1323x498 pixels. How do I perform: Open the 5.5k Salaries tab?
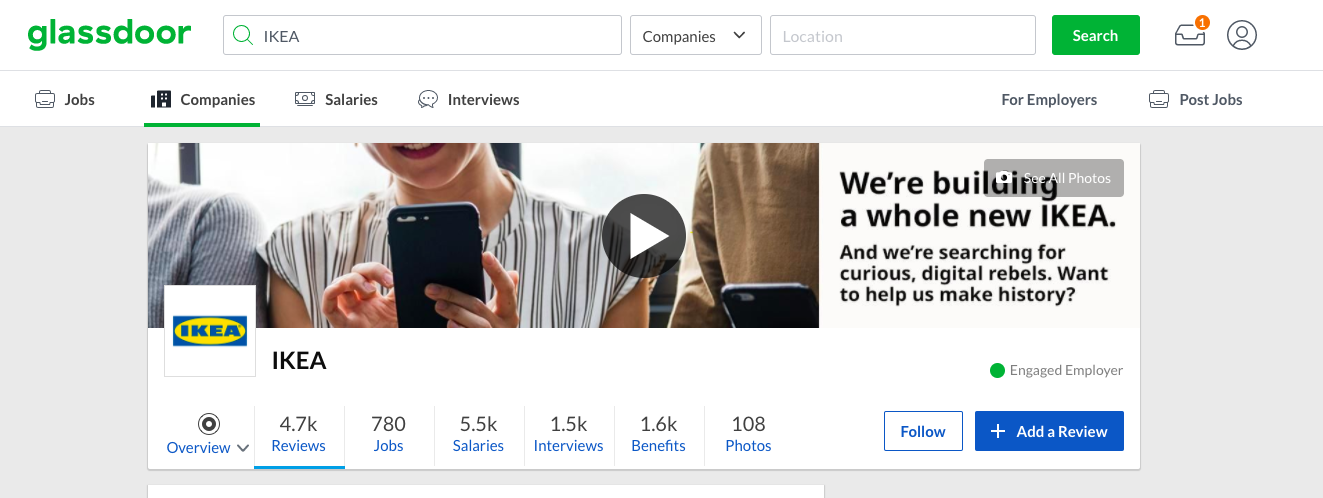coord(478,434)
